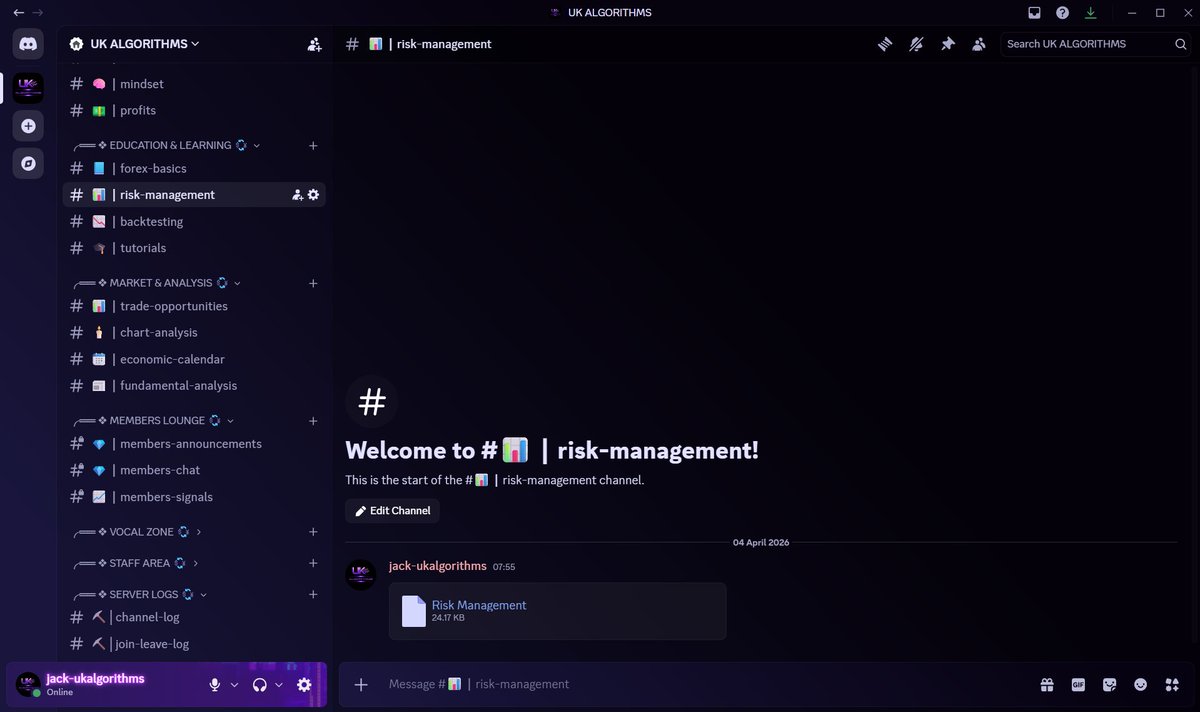Click the Edit Channel button

[x=392, y=511]
